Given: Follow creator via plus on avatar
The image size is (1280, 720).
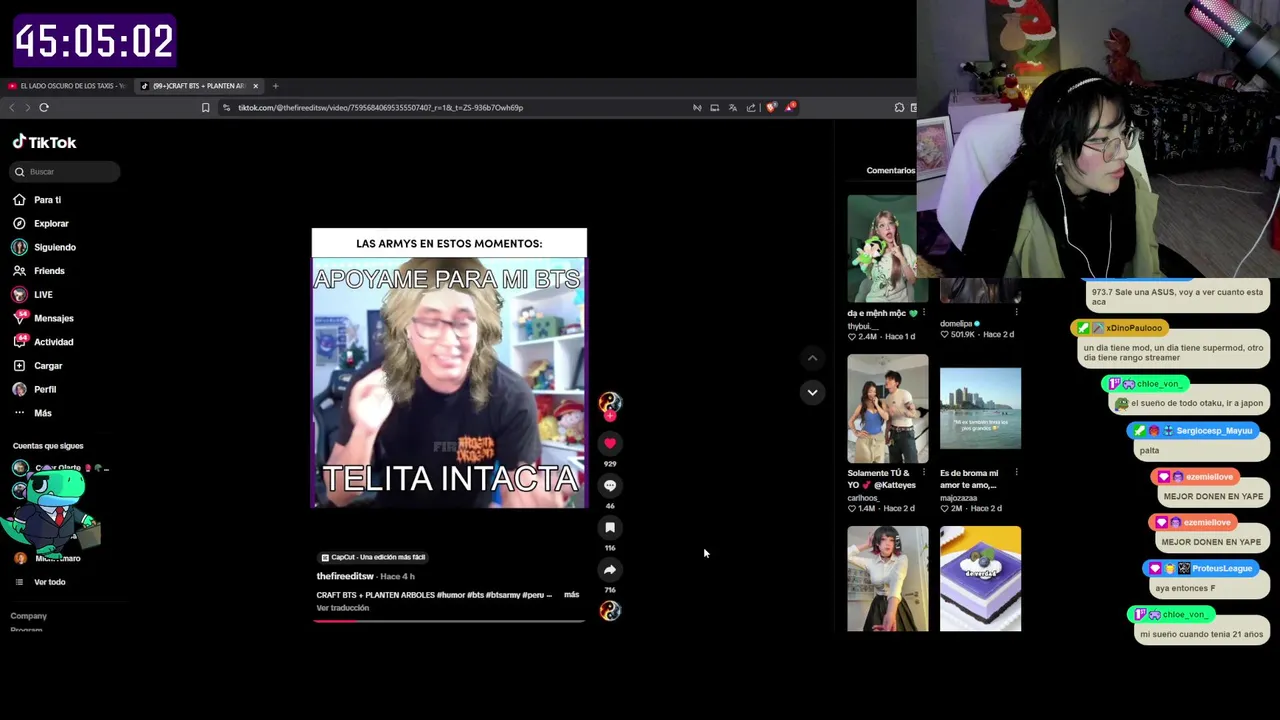Looking at the screenshot, I should coord(610,415).
